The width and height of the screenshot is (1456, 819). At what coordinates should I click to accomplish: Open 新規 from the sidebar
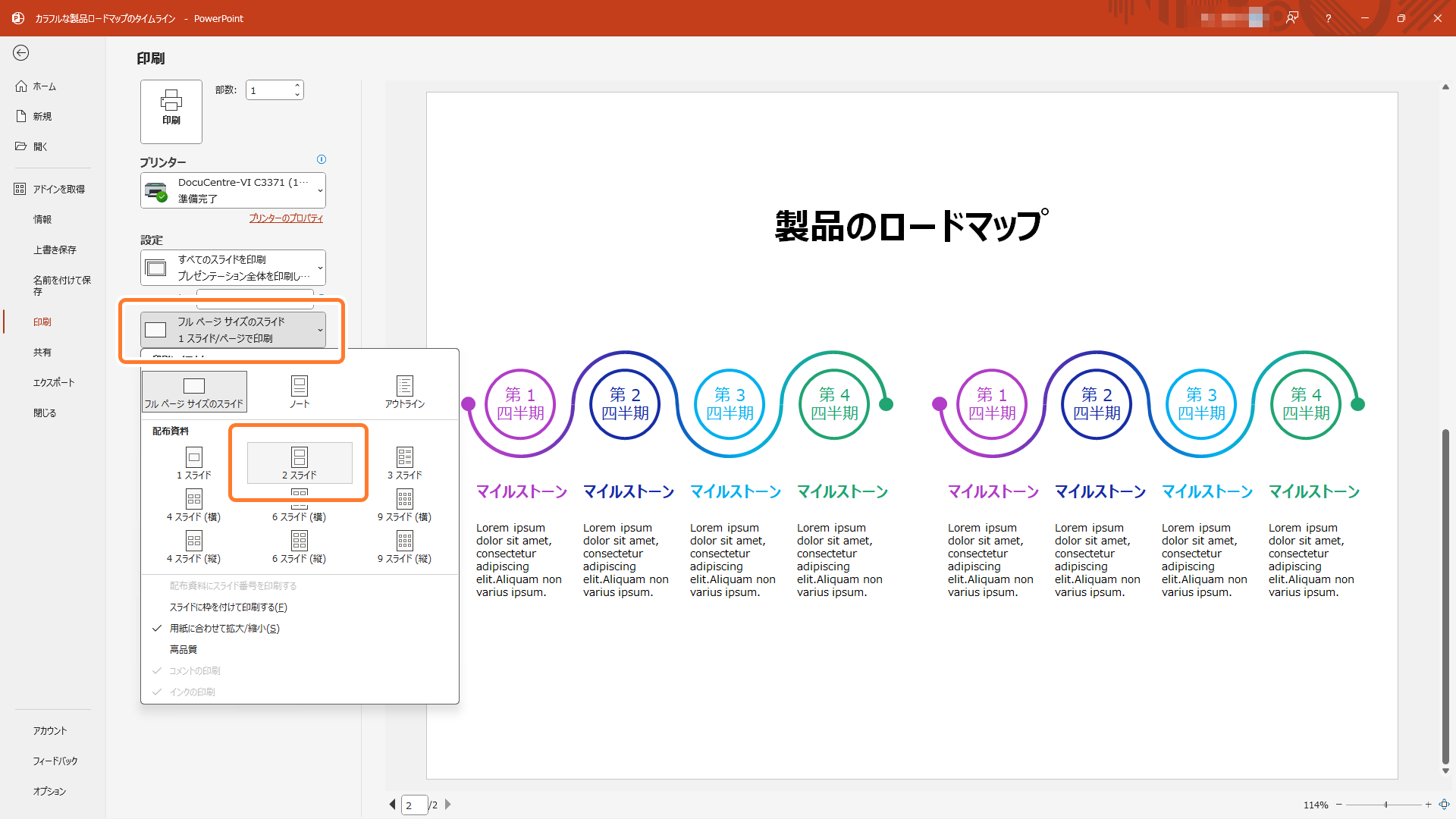pyautogui.click(x=42, y=115)
